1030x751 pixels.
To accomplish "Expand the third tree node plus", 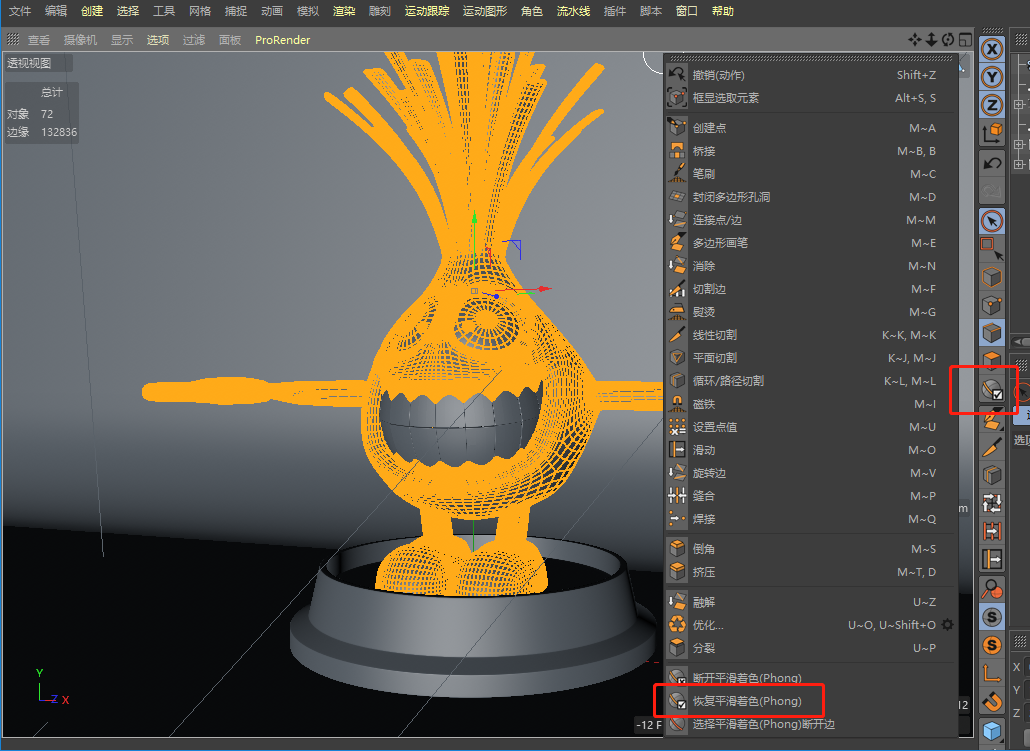I will [x=1019, y=164].
